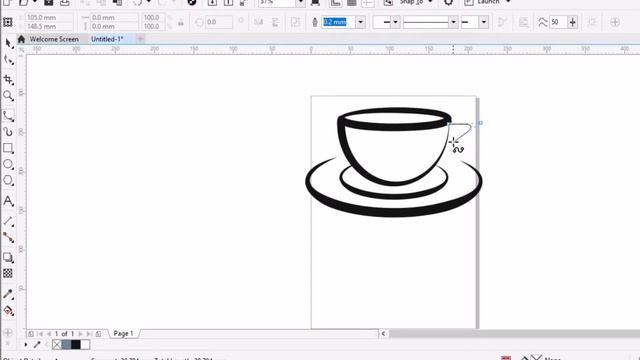
Task: Open the start arrowhead dropdown
Action: 395,22
